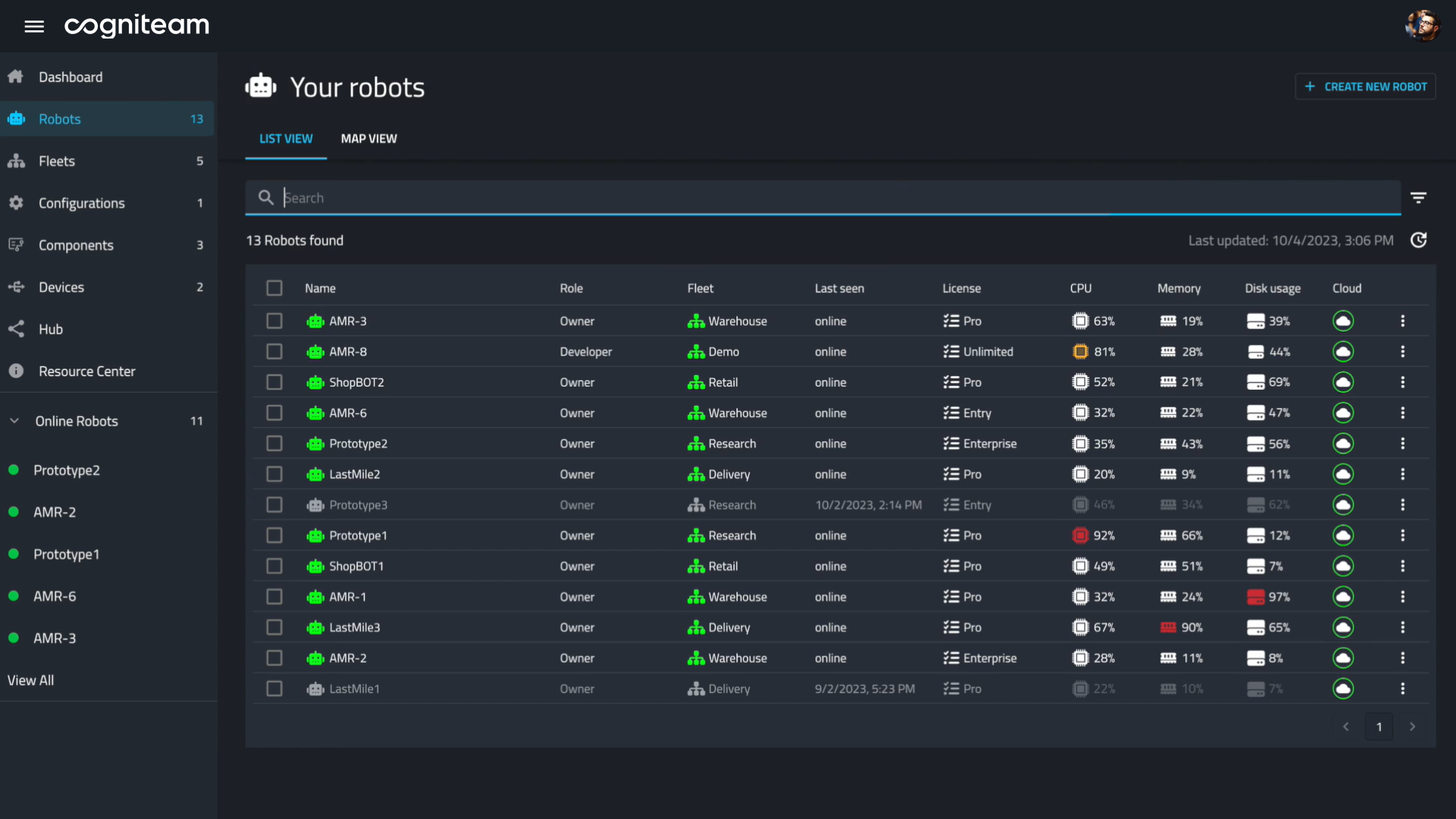Check the Prototype1 row checkbox
Viewport: 1456px width, 819px height.
pyautogui.click(x=275, y=535)
